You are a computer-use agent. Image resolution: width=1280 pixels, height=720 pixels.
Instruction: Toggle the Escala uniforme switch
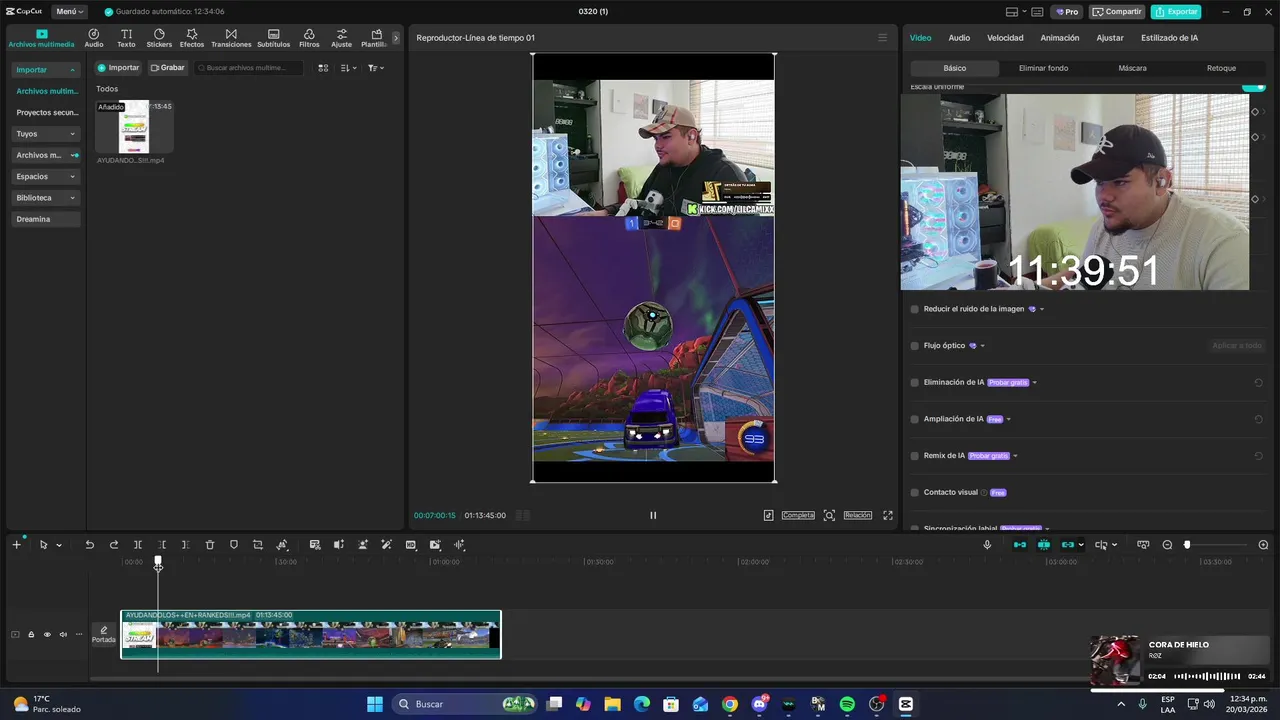click(1253, 88)
